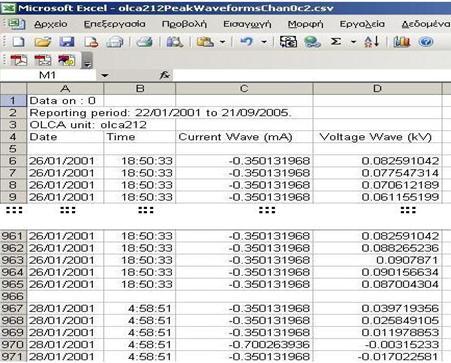Create a new blank workbook

pos(18,42)
